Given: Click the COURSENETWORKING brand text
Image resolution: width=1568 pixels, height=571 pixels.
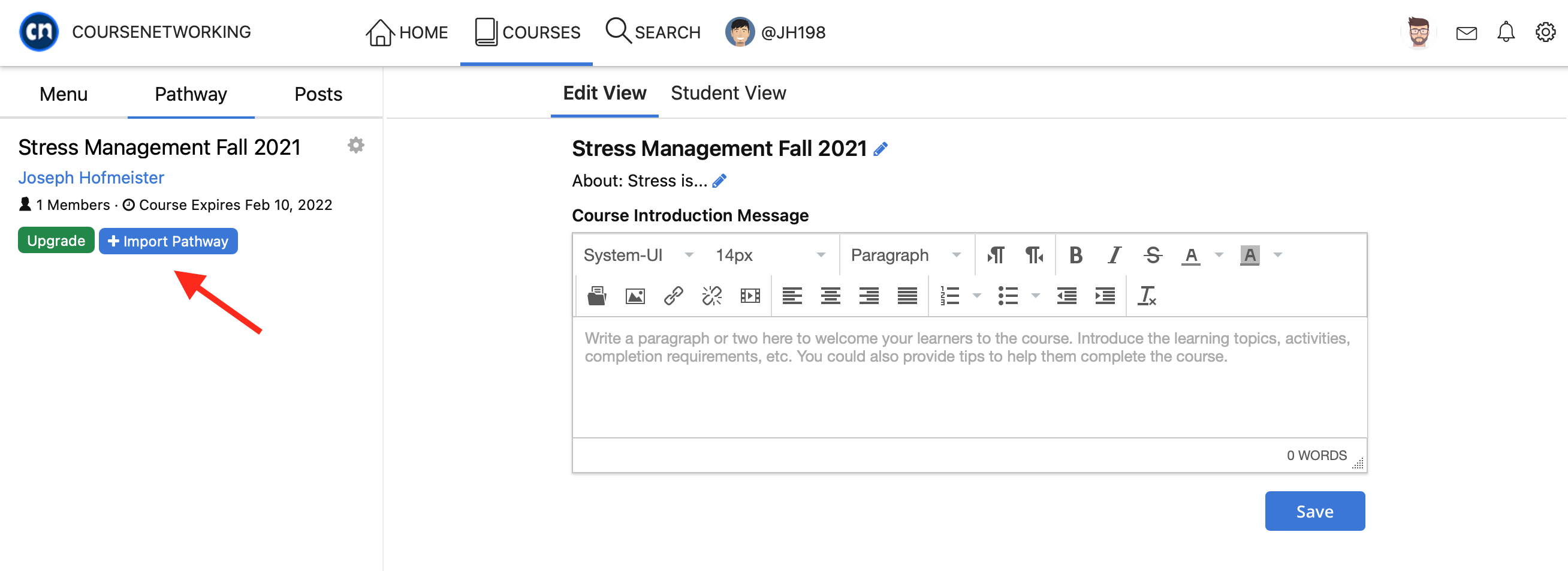Looking at the screenshot, I should coord(161,32).
